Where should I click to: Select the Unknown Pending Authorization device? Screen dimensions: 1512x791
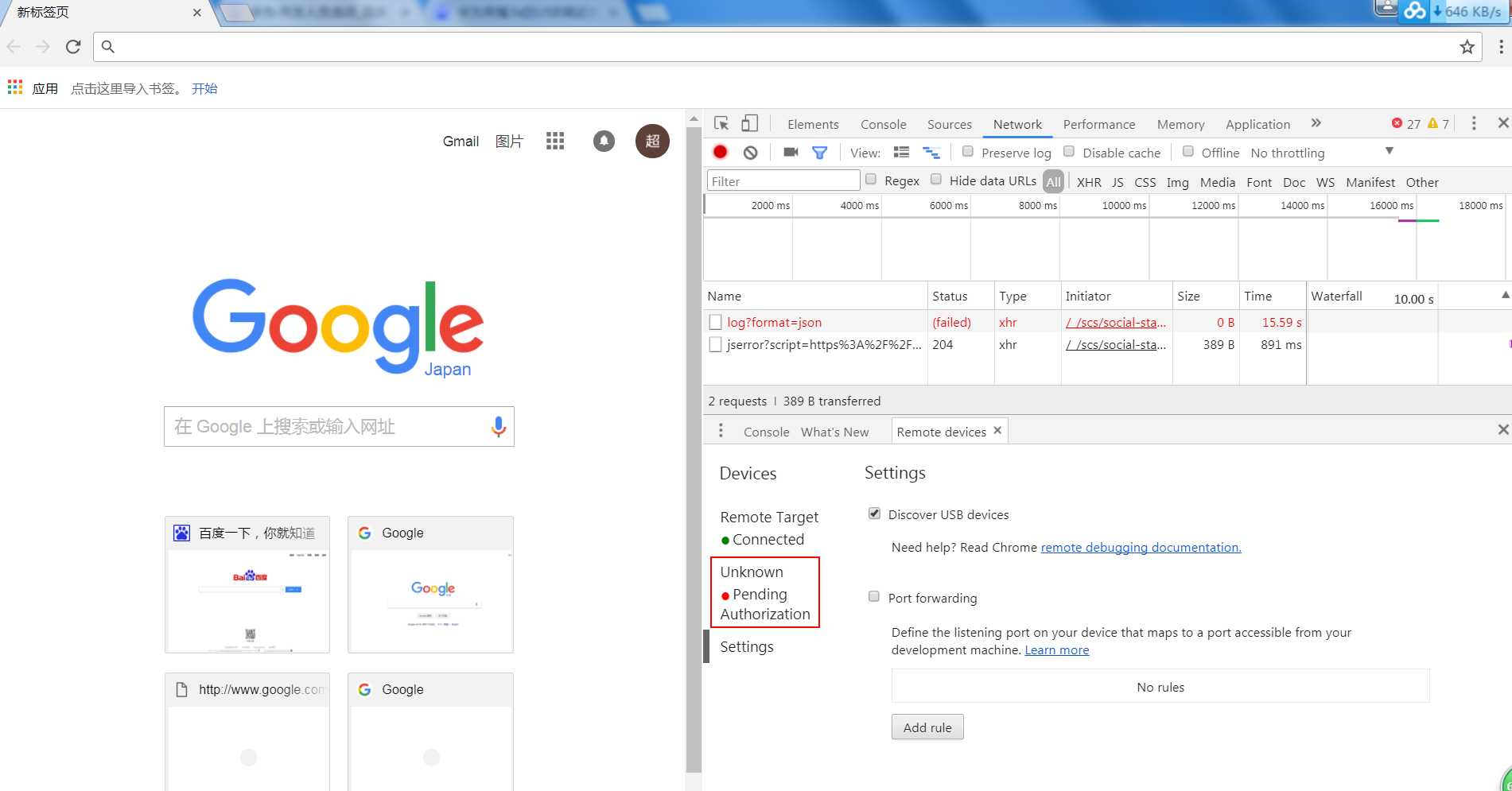(x=764, y=592)
